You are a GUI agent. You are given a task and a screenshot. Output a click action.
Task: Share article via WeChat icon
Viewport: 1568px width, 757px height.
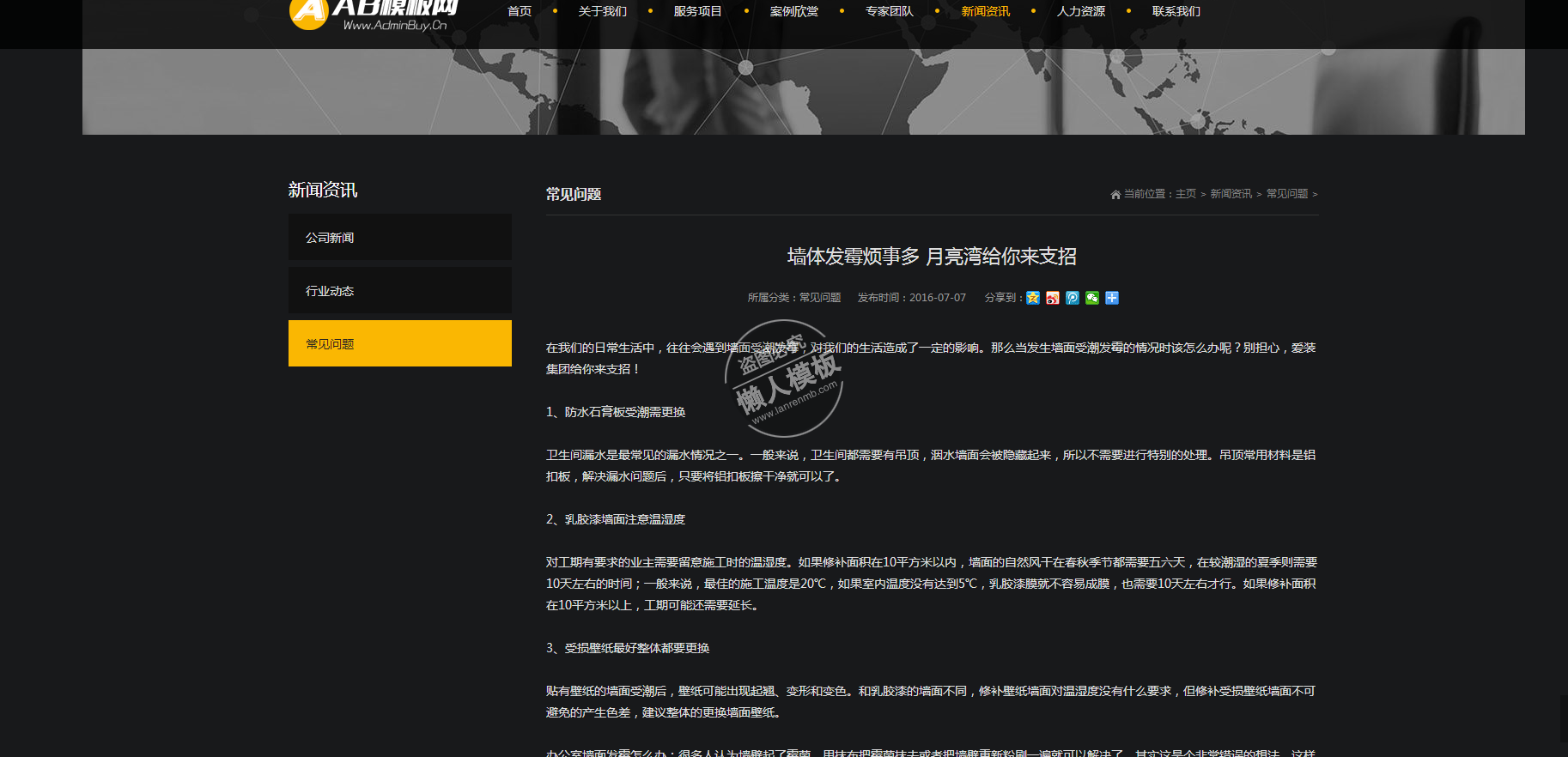[x=1092, y=298]
